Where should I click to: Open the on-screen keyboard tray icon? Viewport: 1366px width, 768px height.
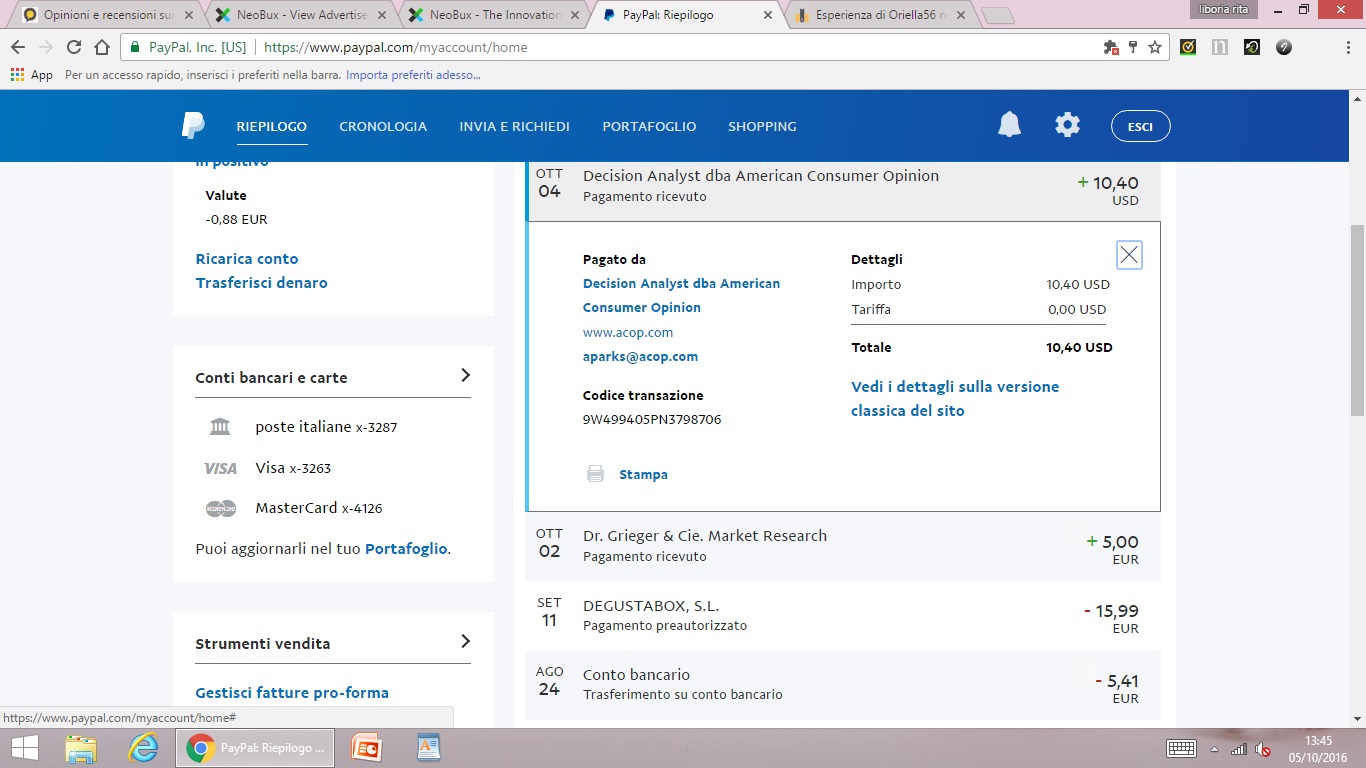coord(1181,748)
